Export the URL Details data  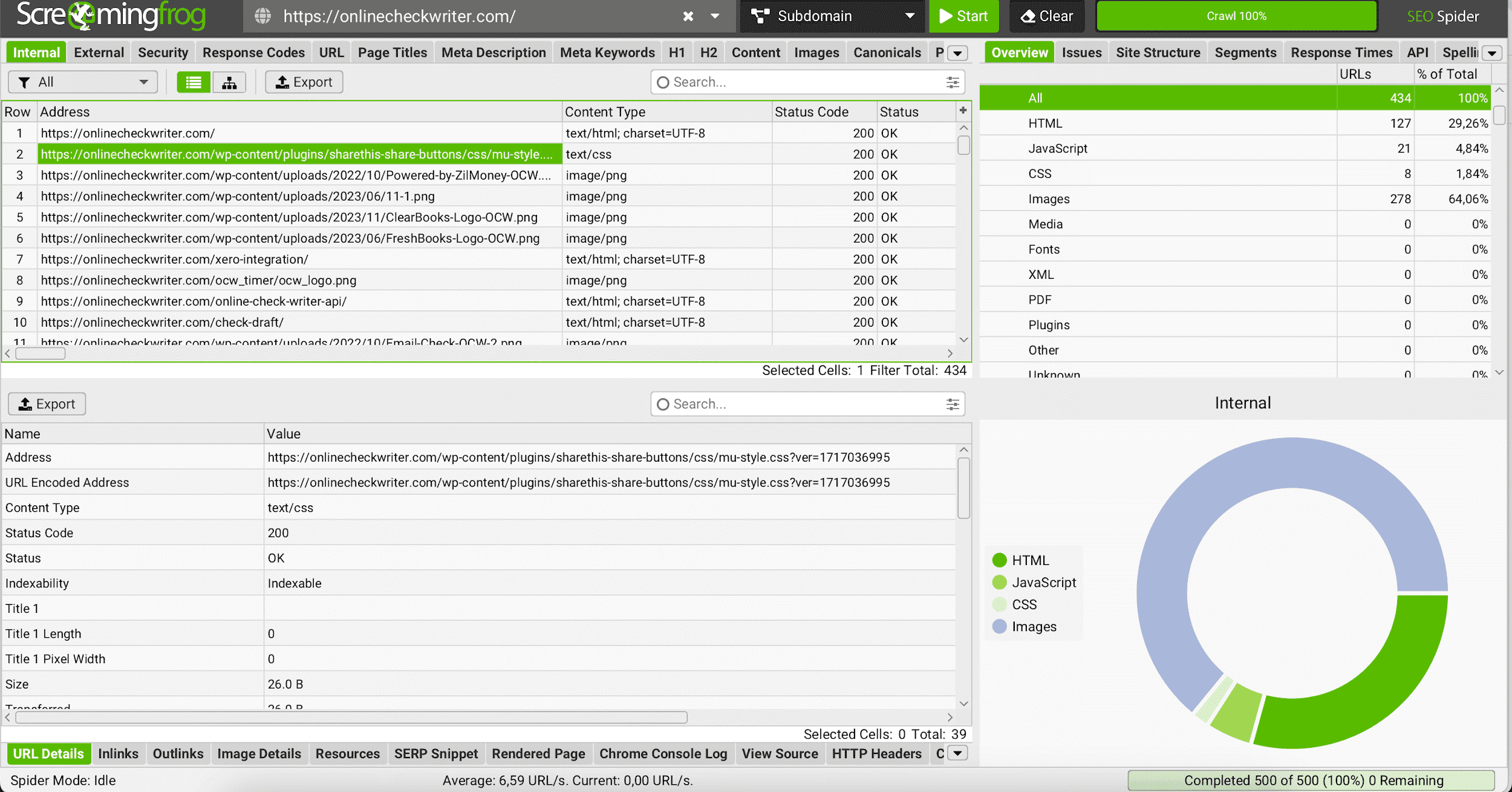pos(47,404)
